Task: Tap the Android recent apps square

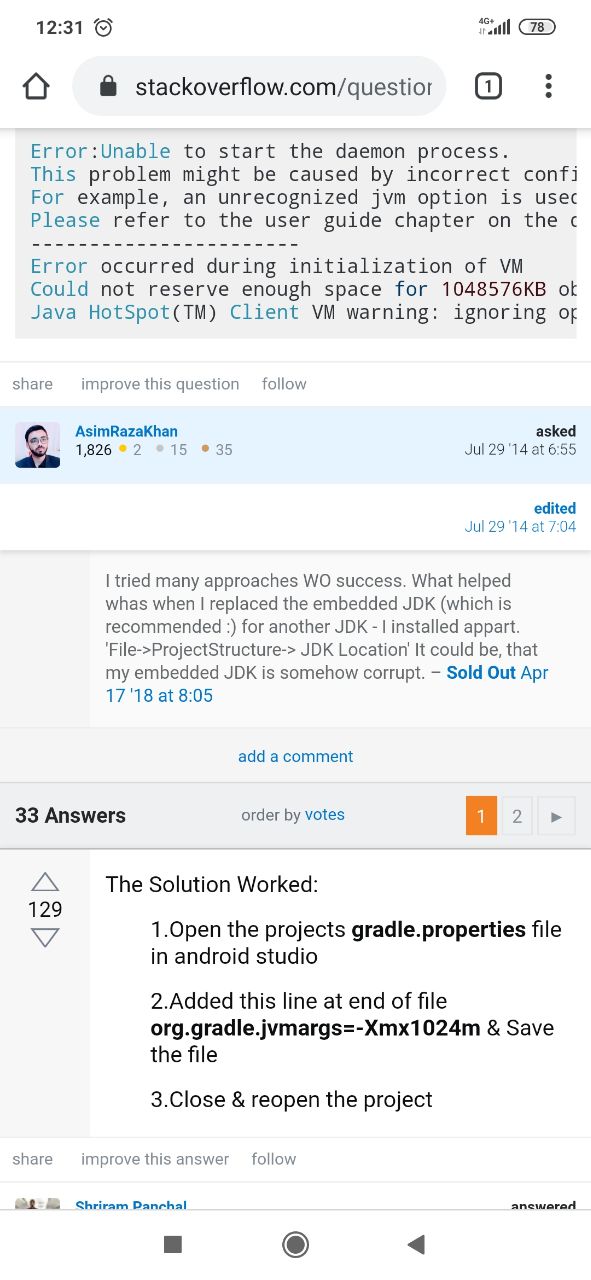Action: [x=173, y=1244]
